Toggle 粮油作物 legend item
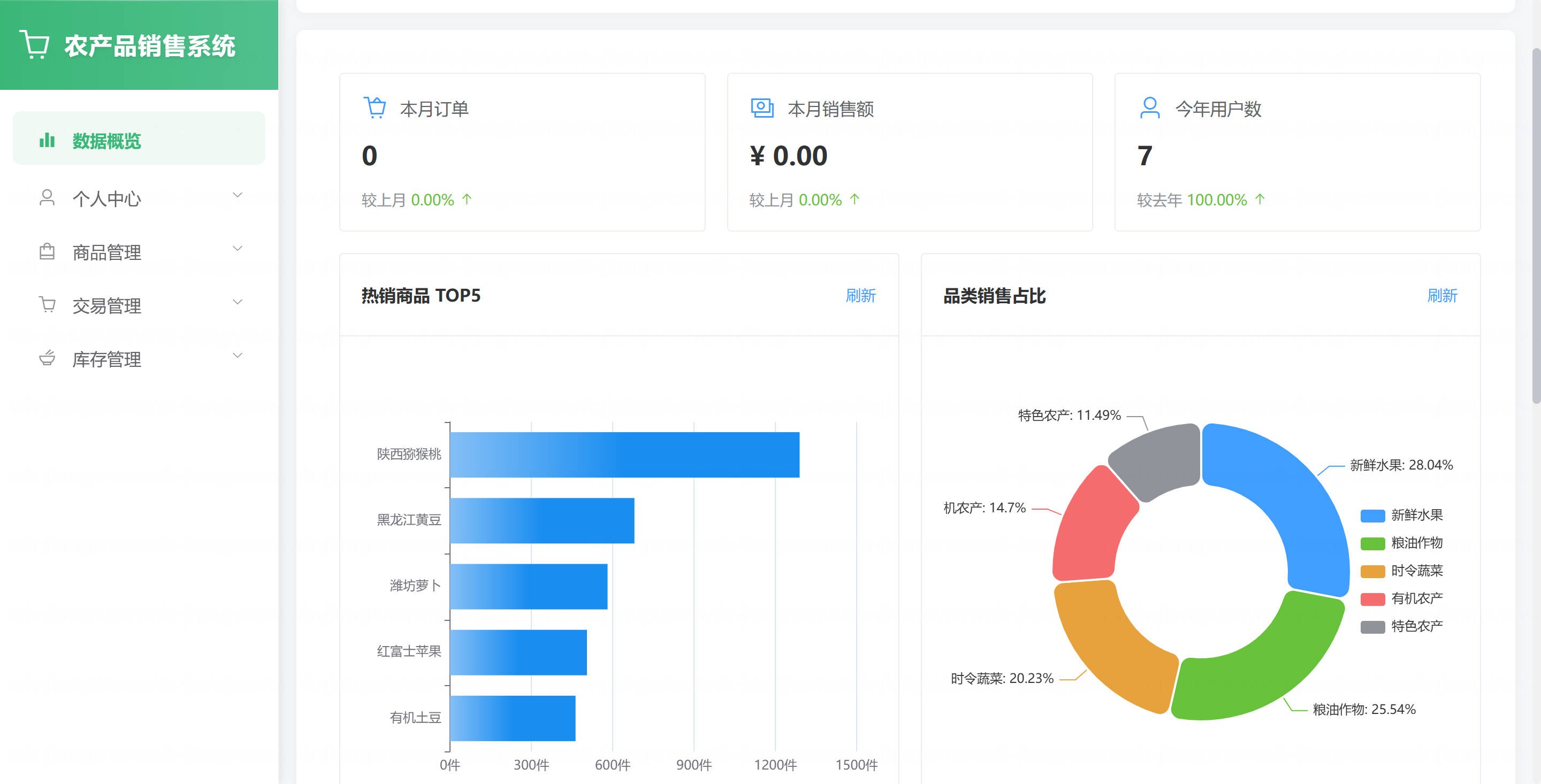This screenshot has width=1541, height=784. (x=1402, y=542)
